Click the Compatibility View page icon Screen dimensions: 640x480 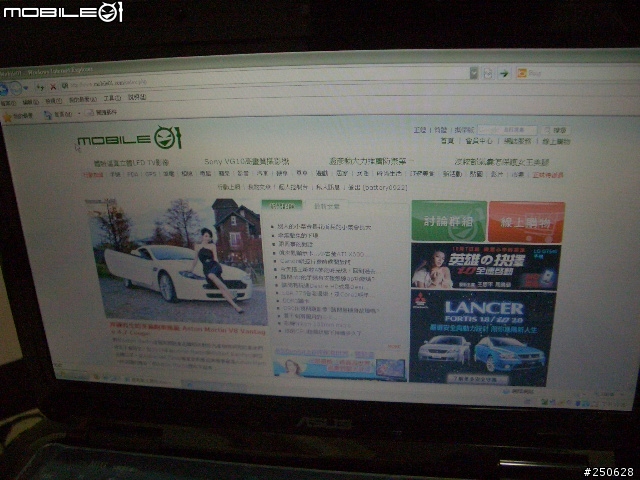click(488, 73)
